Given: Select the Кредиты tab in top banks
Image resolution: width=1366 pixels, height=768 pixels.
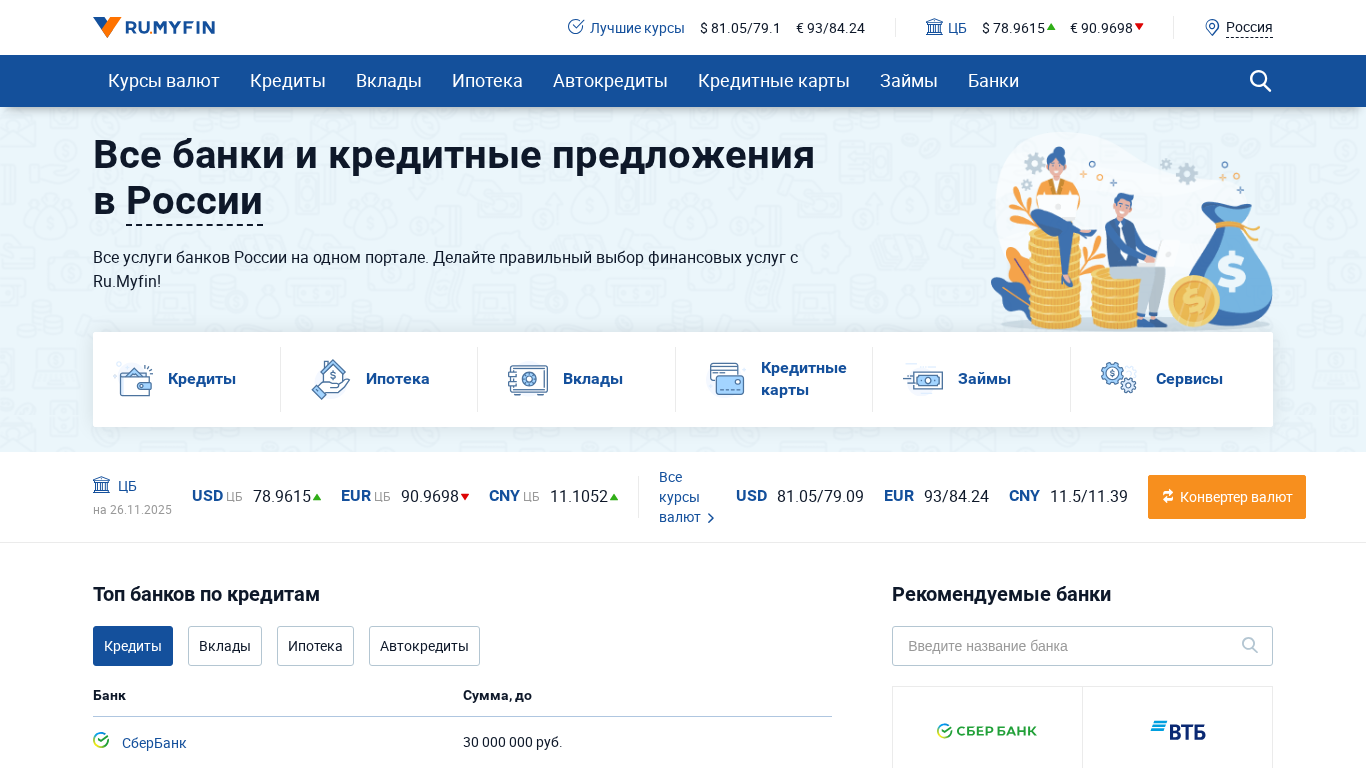Looking at the screenshot, I should (133, 646).
